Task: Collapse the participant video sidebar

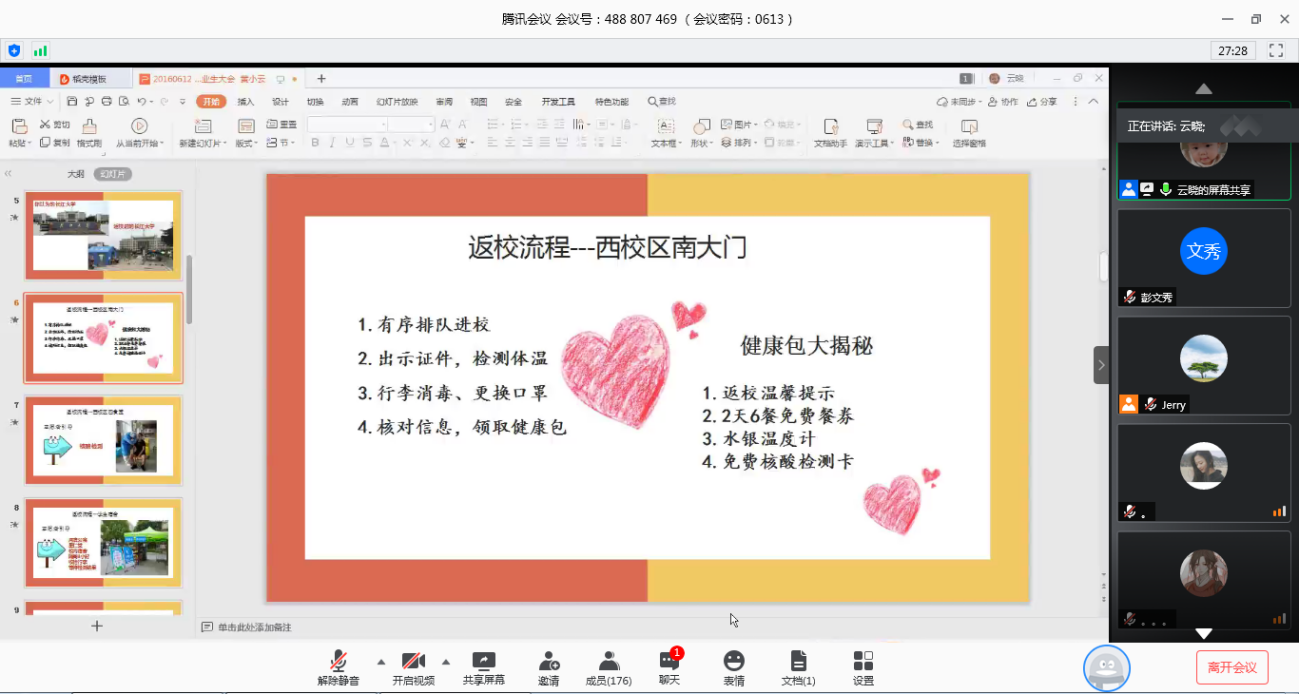Action: point(1101,365)
